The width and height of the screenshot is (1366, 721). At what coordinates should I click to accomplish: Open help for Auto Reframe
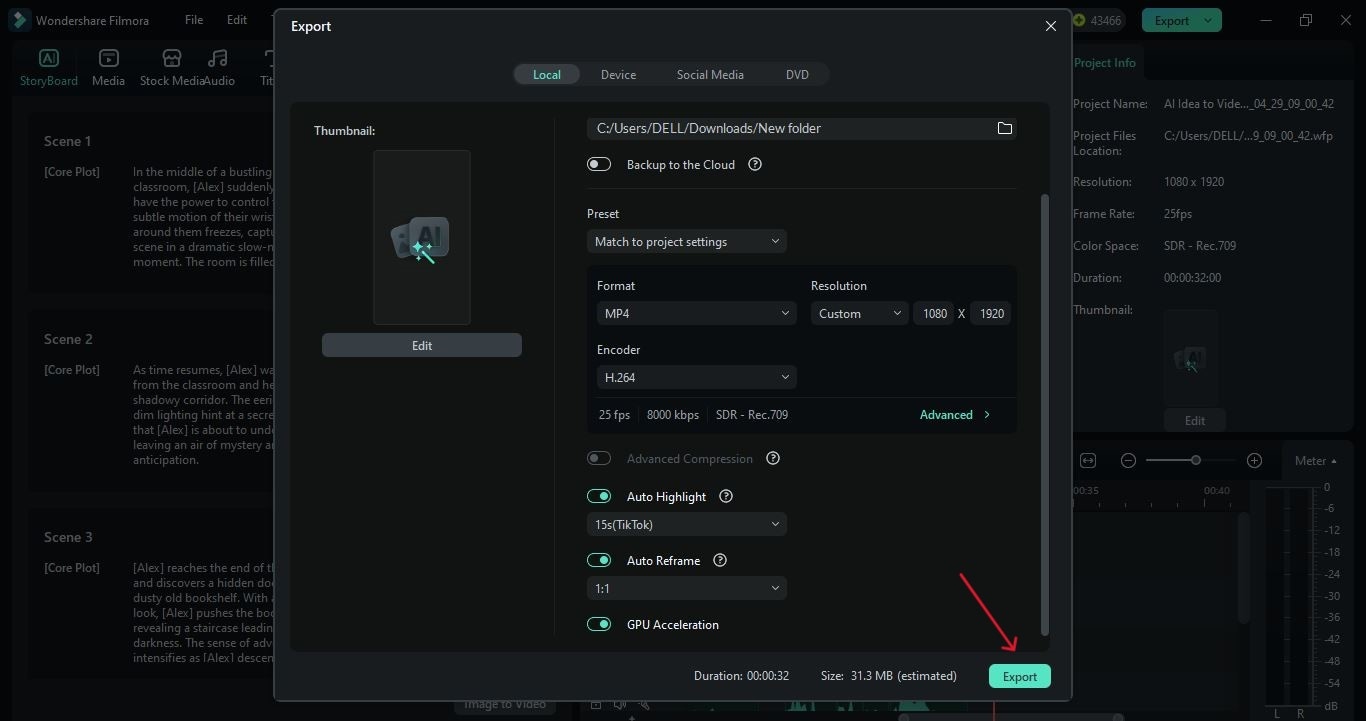click(x=720, y=560)
